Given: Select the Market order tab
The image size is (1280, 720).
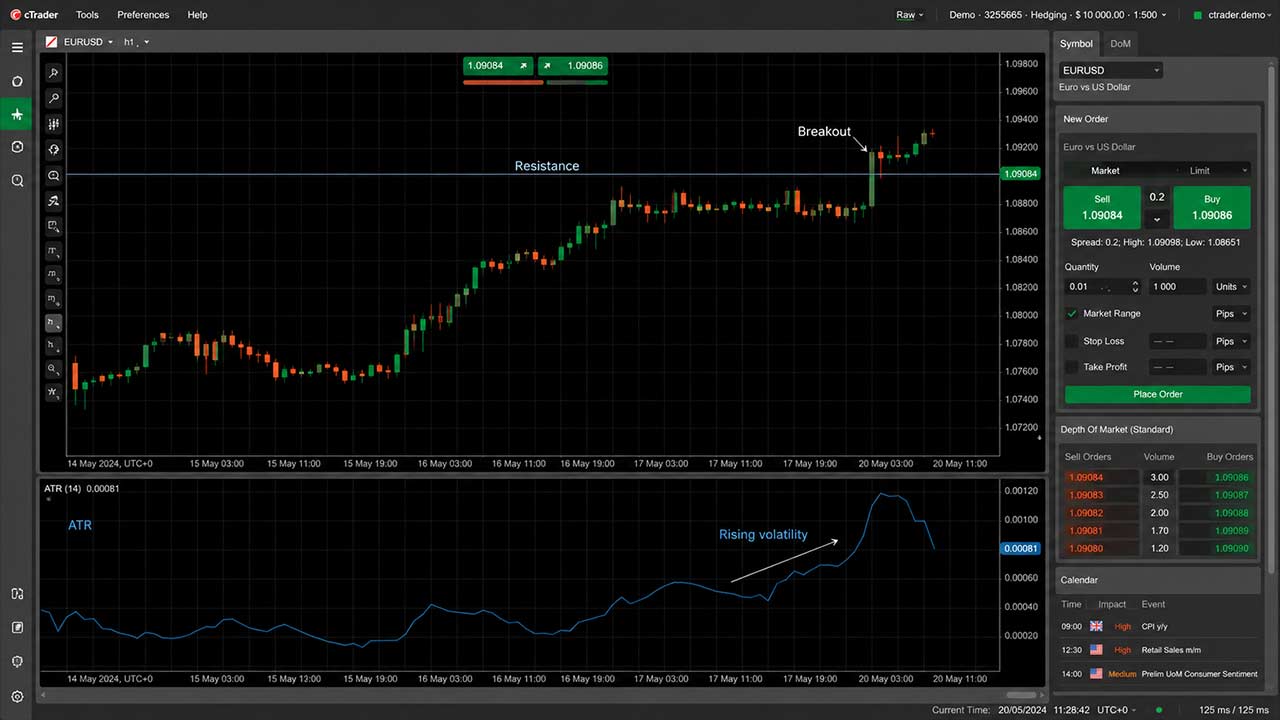Looking at the screenshot, I should [x=1105, y=171].
